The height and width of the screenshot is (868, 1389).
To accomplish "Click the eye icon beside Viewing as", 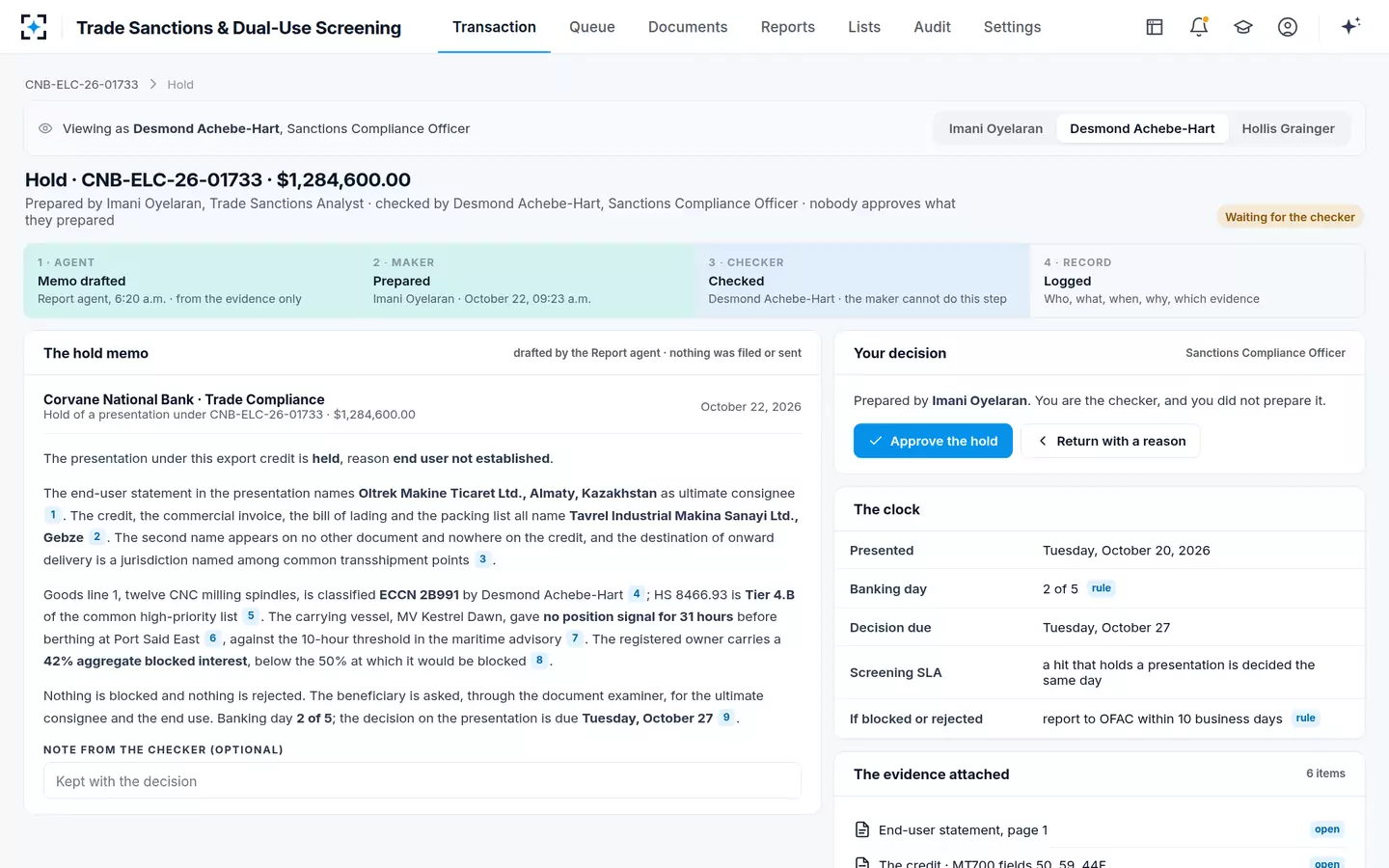I will pyautogui.click(x=45, y=128).
